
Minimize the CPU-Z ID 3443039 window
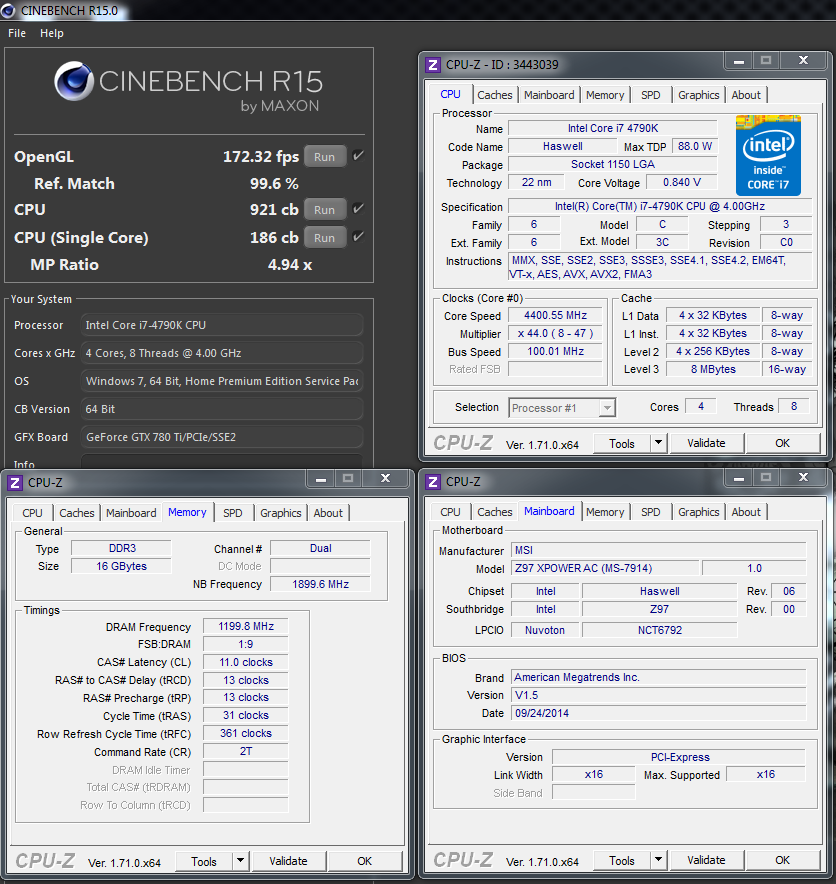click(738, 61)
